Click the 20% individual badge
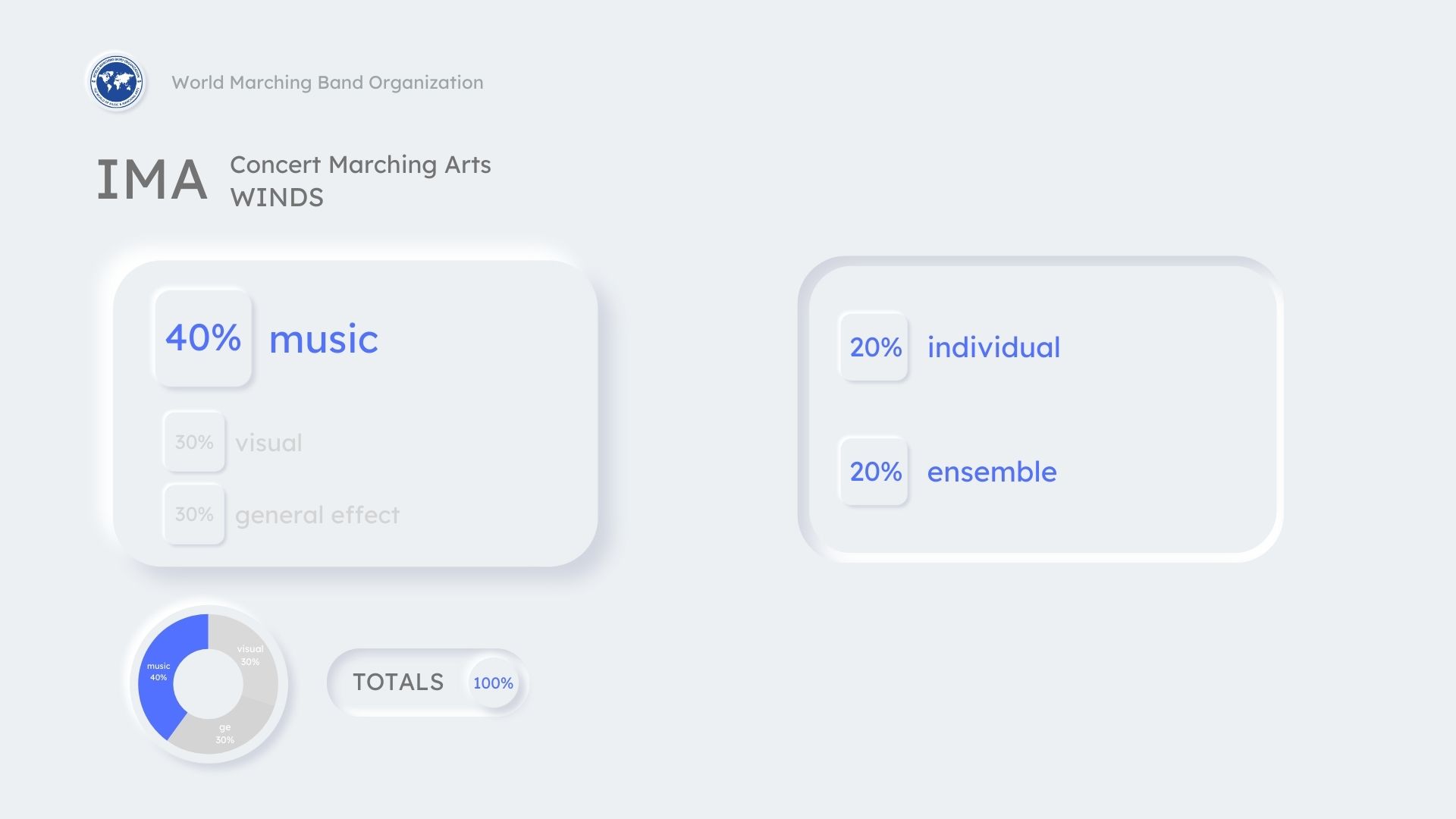 tap(874, 347)
